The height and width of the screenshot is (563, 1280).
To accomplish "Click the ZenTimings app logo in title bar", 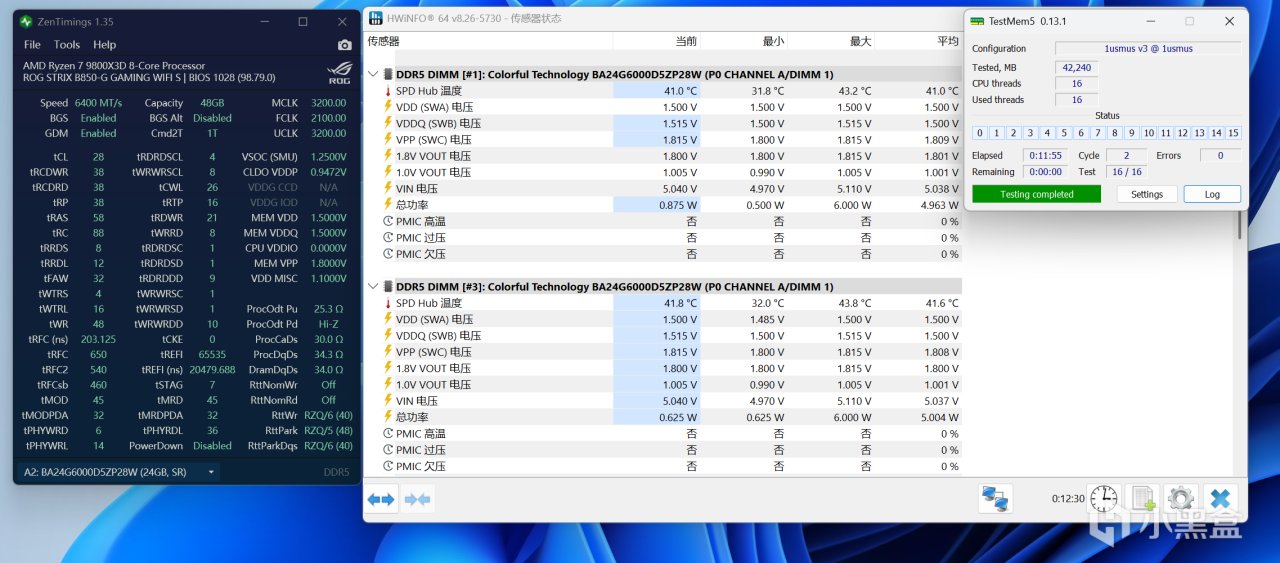I will pyautogui.click(x=26, y=21).
